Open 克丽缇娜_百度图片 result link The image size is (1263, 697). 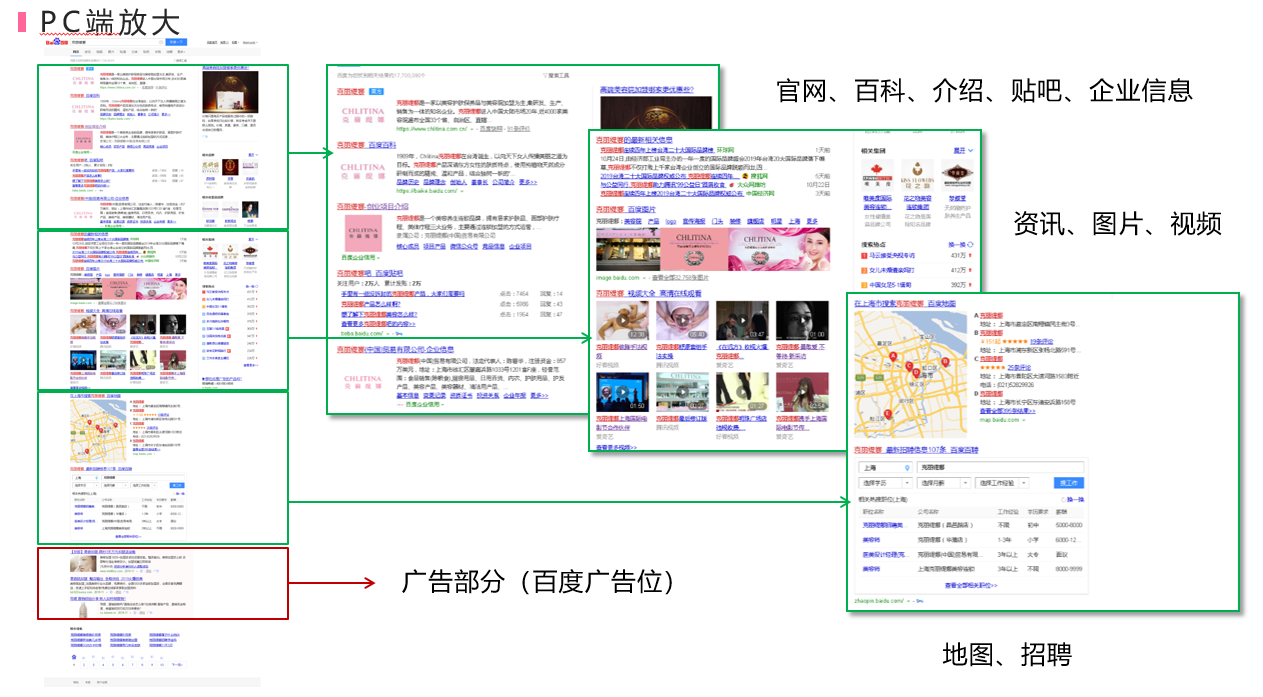(626, 209)
